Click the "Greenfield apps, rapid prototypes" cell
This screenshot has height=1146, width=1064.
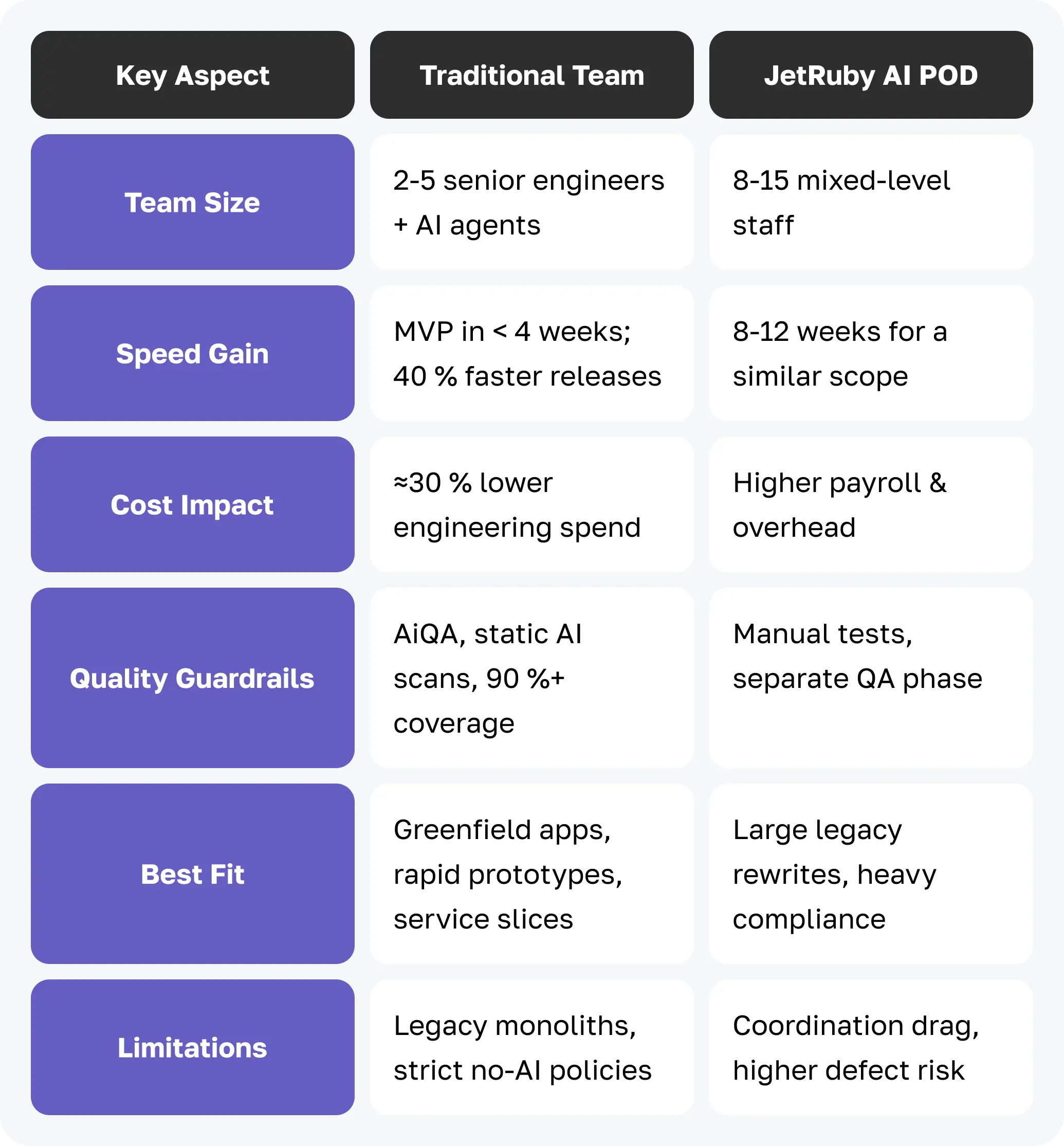(x=531, y=874)
